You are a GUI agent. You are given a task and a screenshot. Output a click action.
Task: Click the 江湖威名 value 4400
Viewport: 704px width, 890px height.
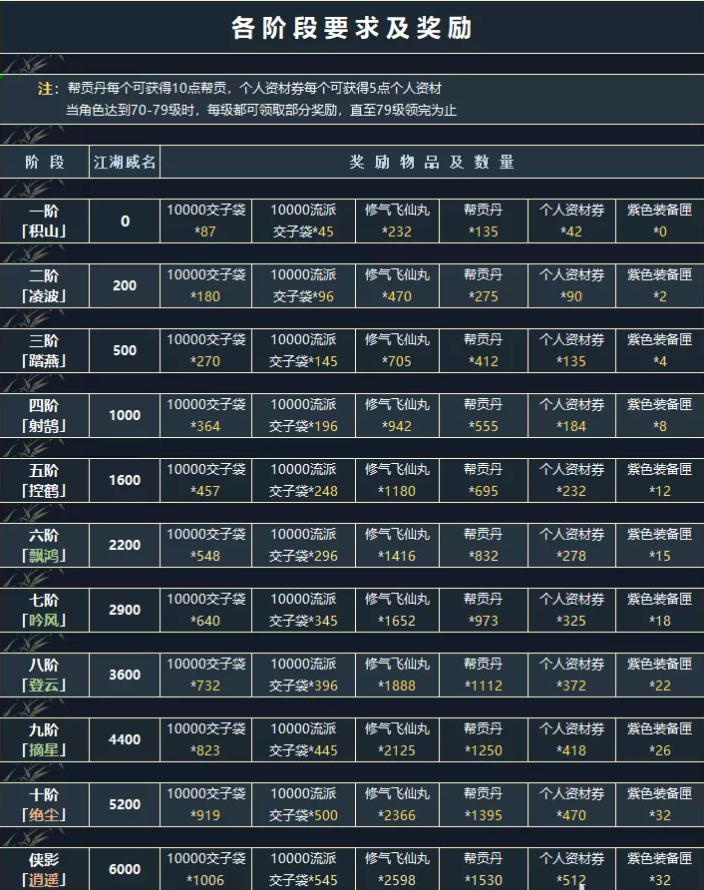[x=124, y=740]
